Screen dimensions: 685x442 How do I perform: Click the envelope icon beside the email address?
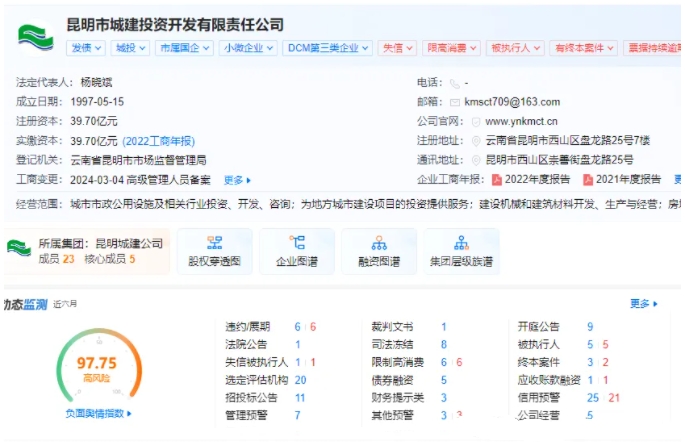click(455, 103)
